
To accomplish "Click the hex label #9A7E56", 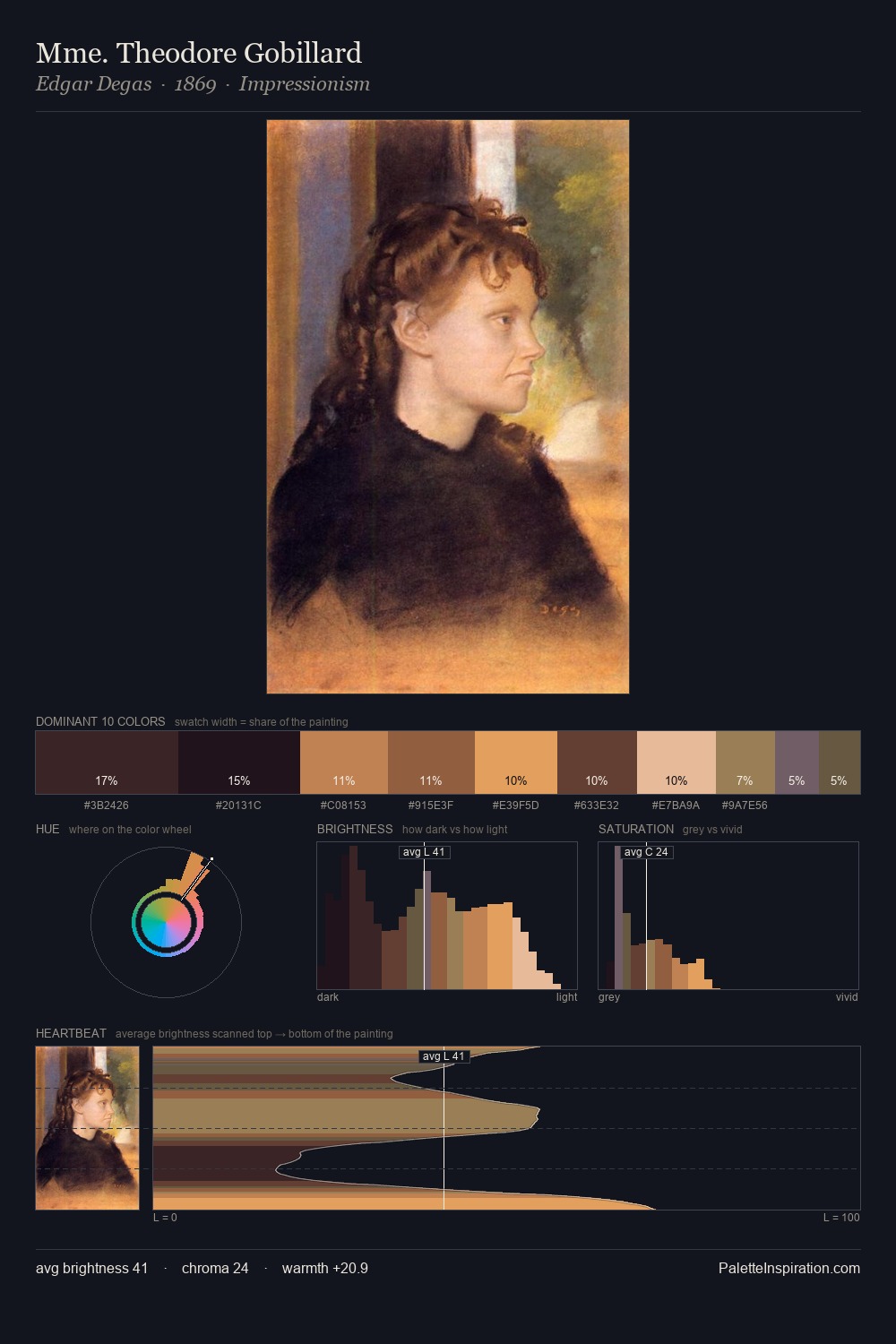I will 745,806.
